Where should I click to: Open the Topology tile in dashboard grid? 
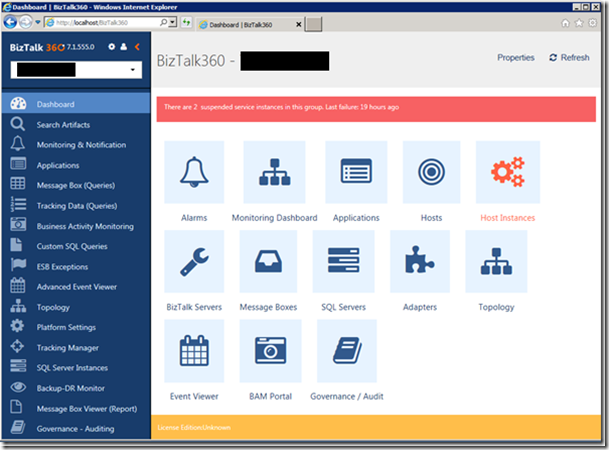pyautogui.click(x=496, y=261)
